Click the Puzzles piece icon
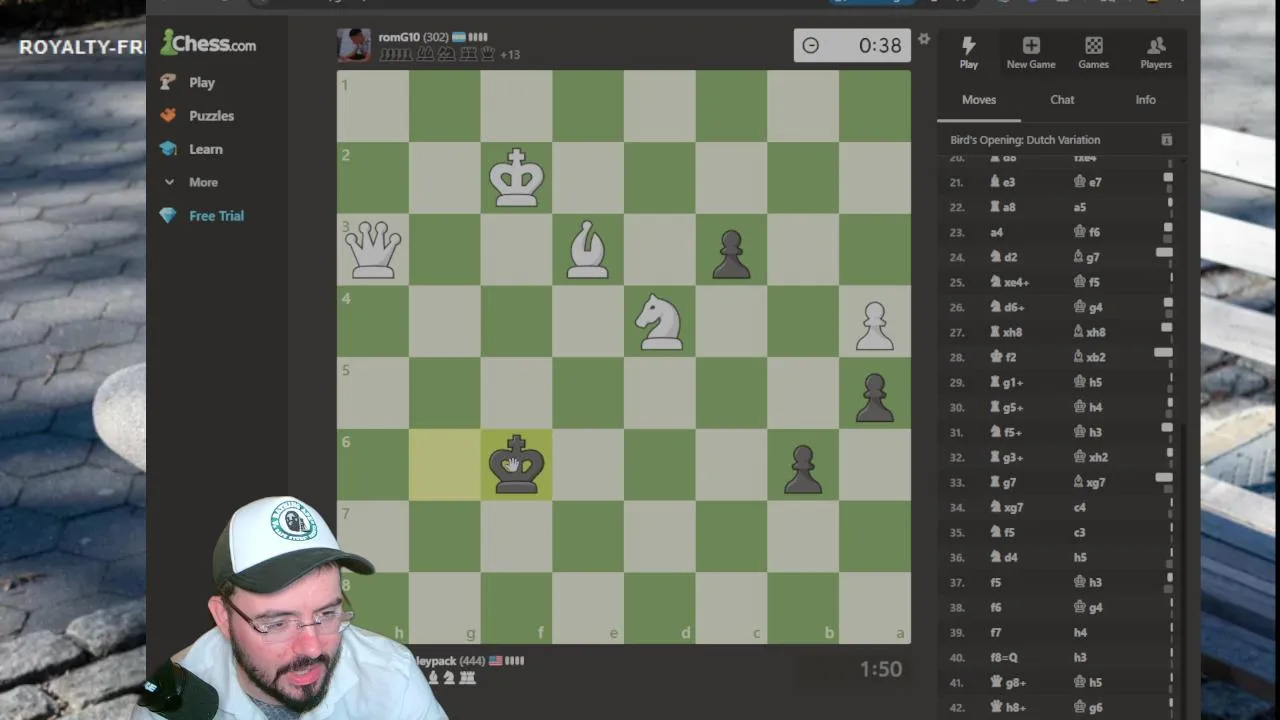The width and height of the screenshot is (1280, 720). (168, 116)
